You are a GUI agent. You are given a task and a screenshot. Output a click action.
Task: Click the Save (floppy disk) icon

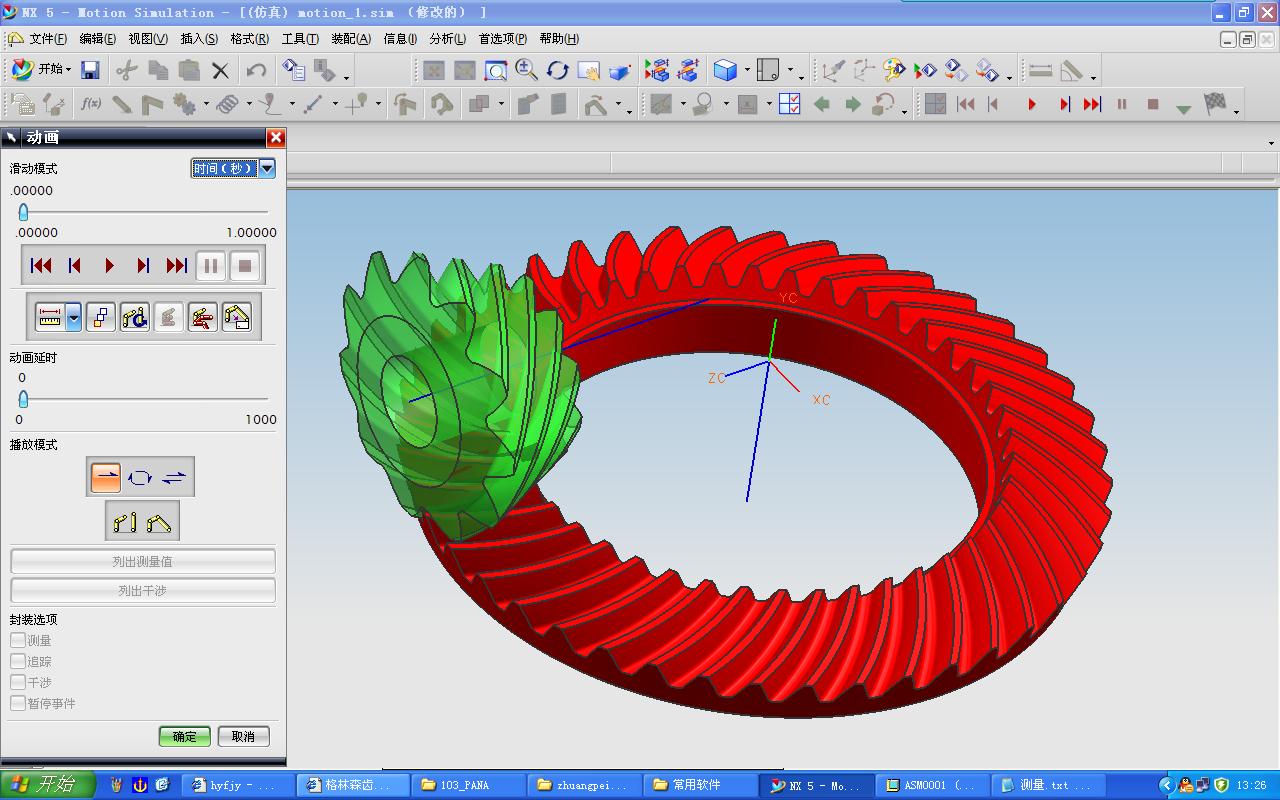pos(90,70)
